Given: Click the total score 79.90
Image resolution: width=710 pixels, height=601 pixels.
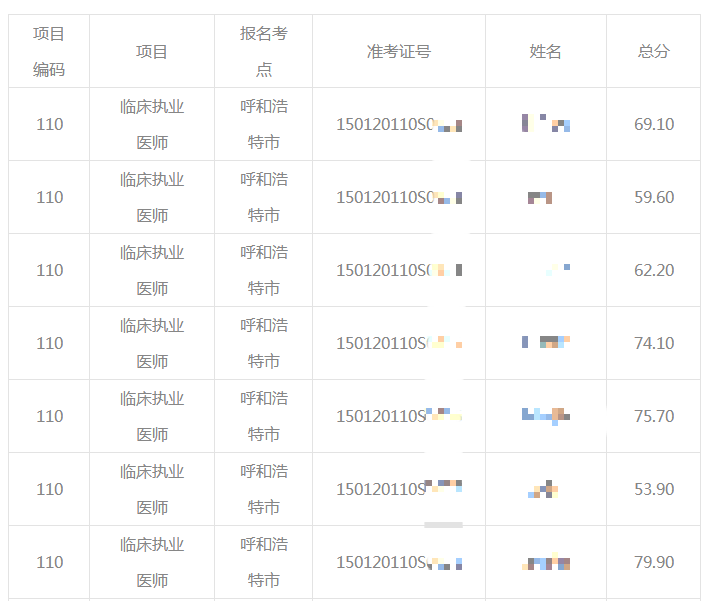Looking at the screenshot, I should point(654,563).
